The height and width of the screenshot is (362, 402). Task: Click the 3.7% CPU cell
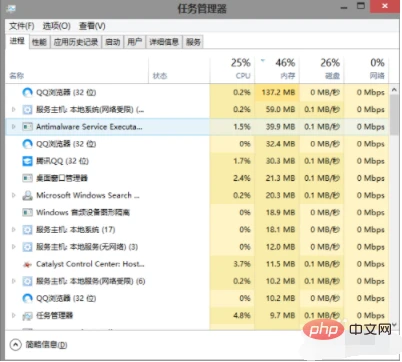[x=232, y=264]
